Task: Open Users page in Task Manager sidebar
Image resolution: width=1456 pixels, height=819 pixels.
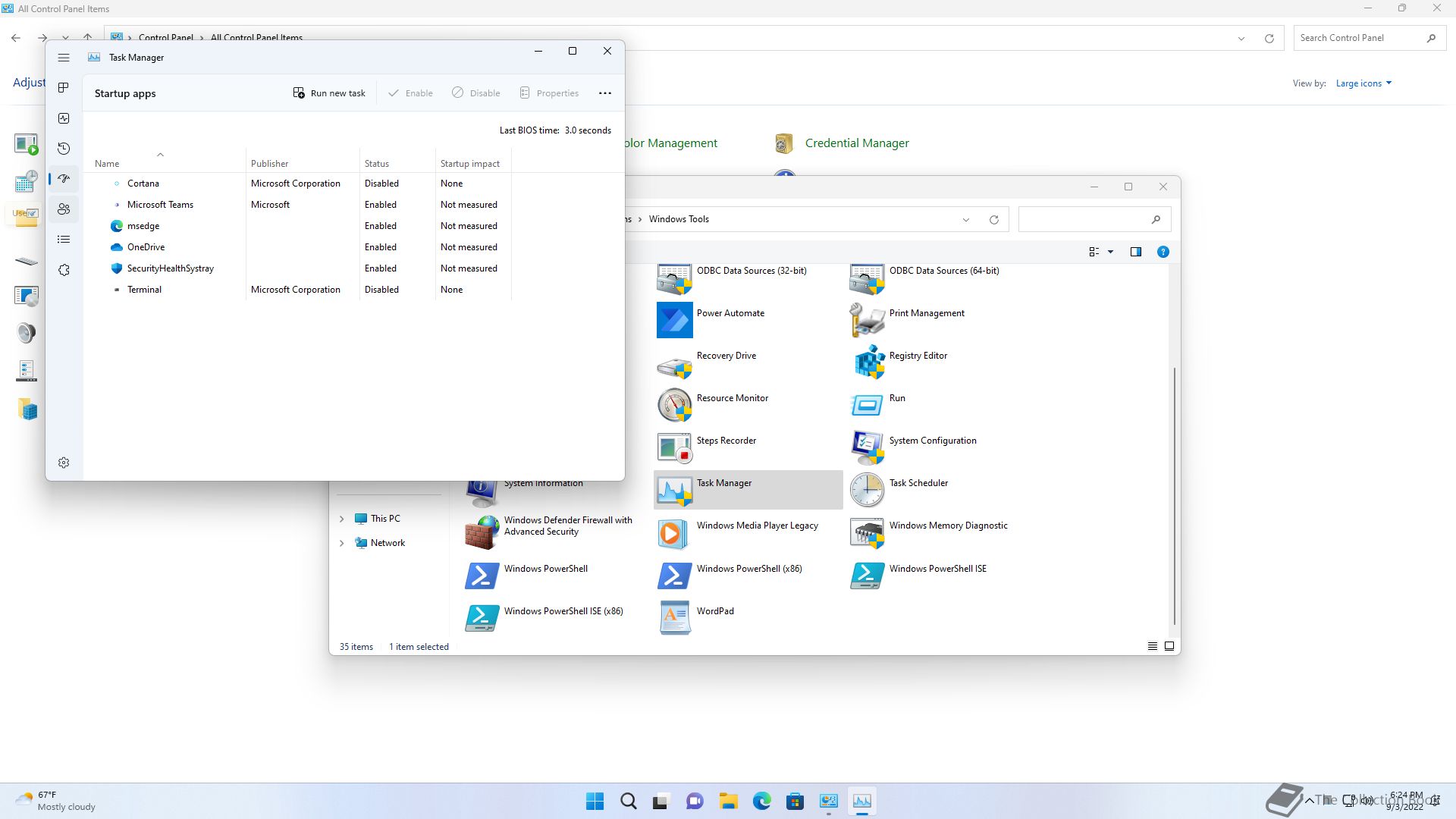Action: click(64, 209)
